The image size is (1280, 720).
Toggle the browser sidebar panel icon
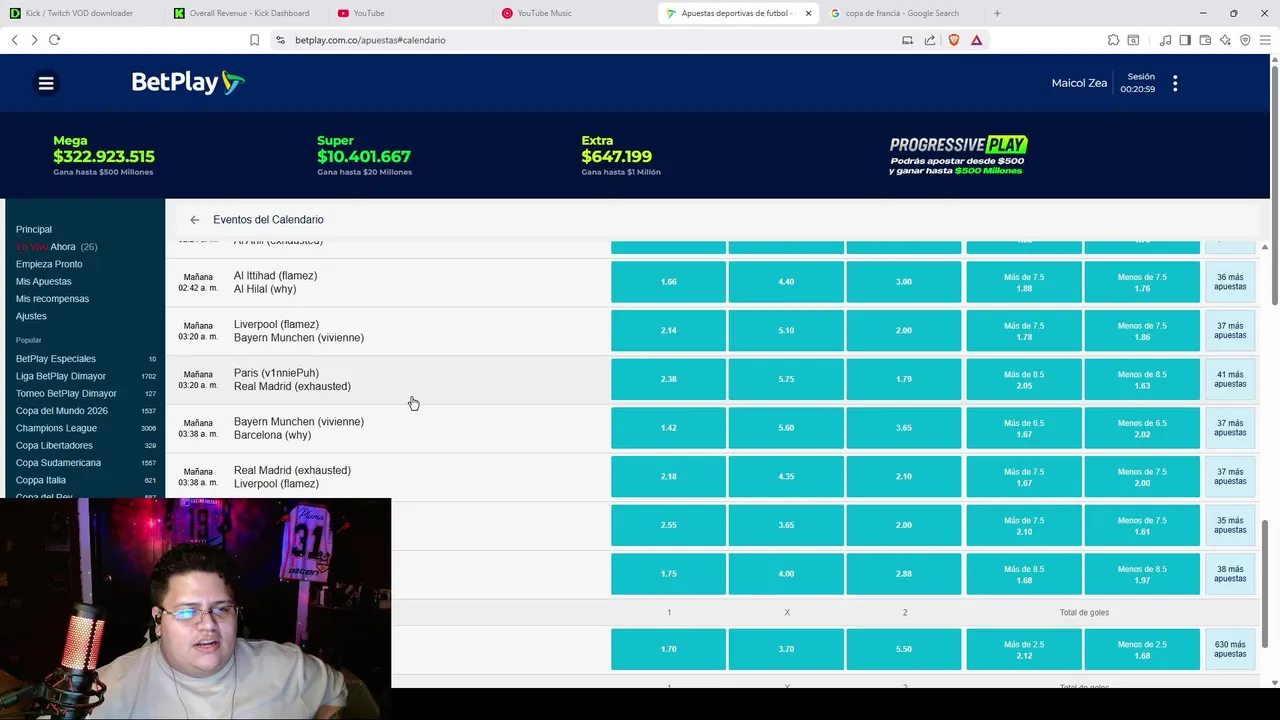pyautogui.click(x=1185, y=40)
